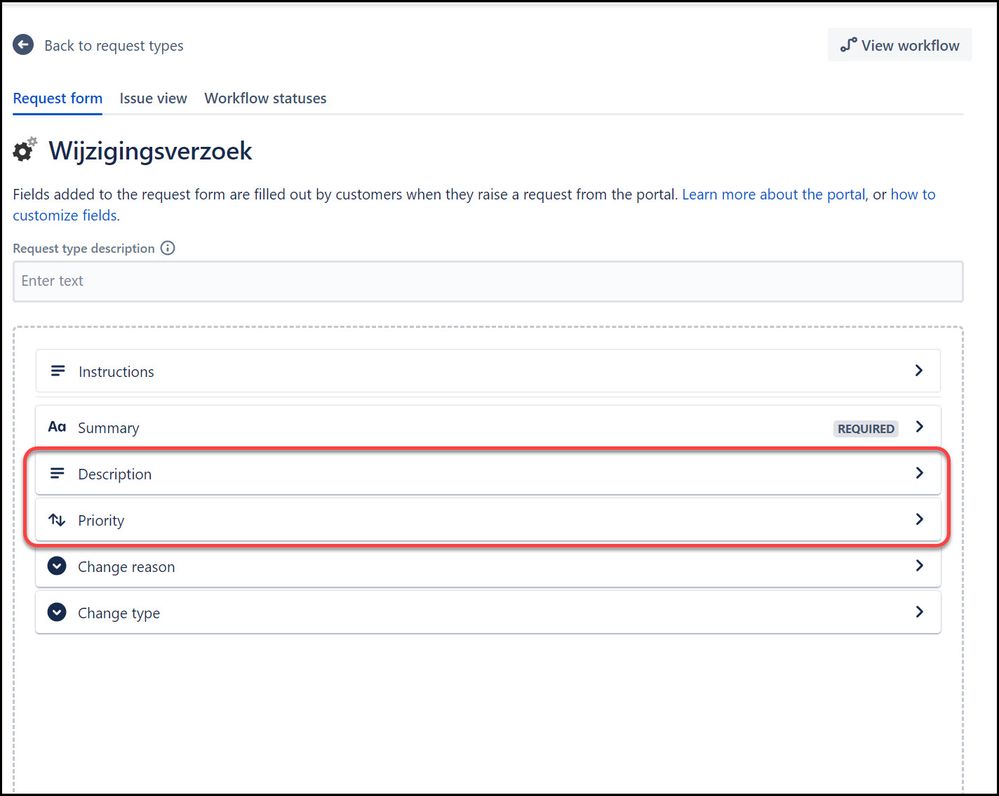Image resolution: width=999 pixels, height=796 pixels.
Task: Click the Request type description text field
Action: 487,281
